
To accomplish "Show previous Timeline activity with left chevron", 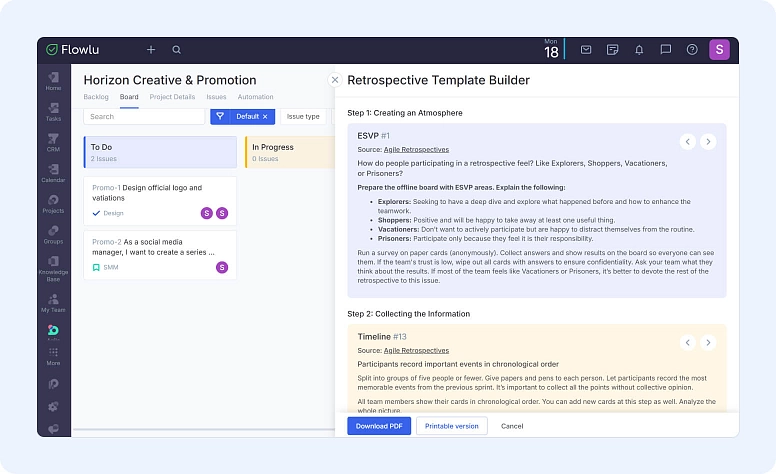I will pyautogui.click(x=688, y=343).
